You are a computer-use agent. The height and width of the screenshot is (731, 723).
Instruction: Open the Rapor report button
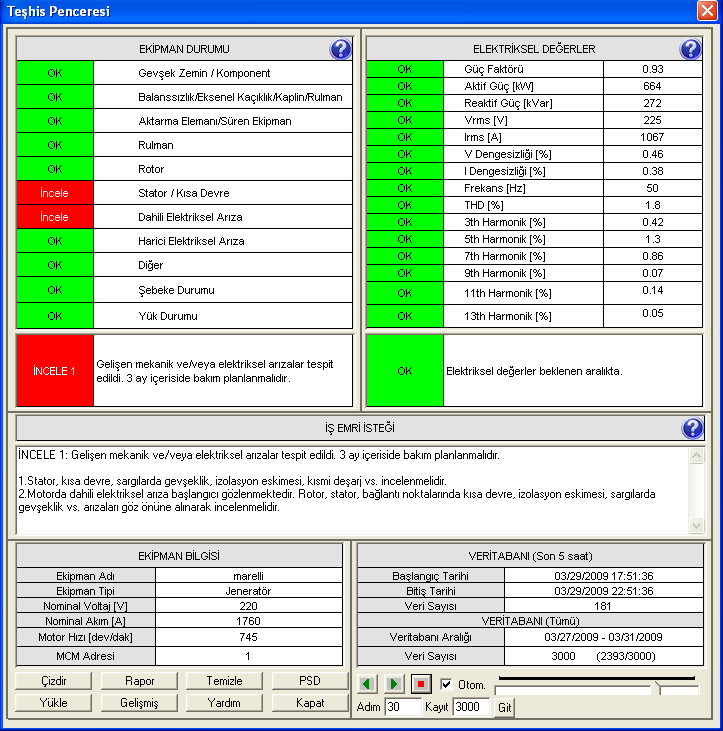tap(139, 681)
